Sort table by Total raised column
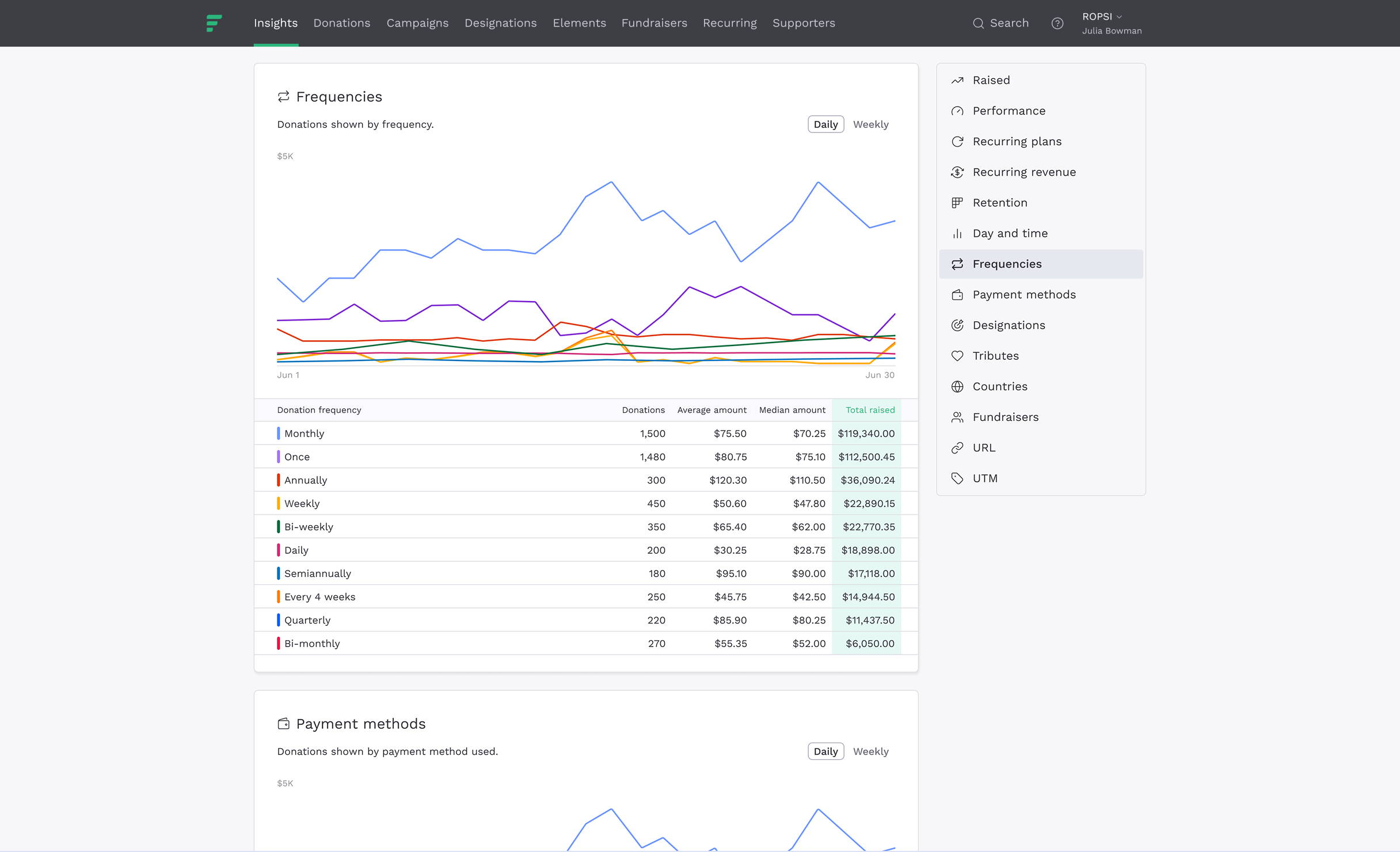The image size is (1400, 852). [870, 410]
